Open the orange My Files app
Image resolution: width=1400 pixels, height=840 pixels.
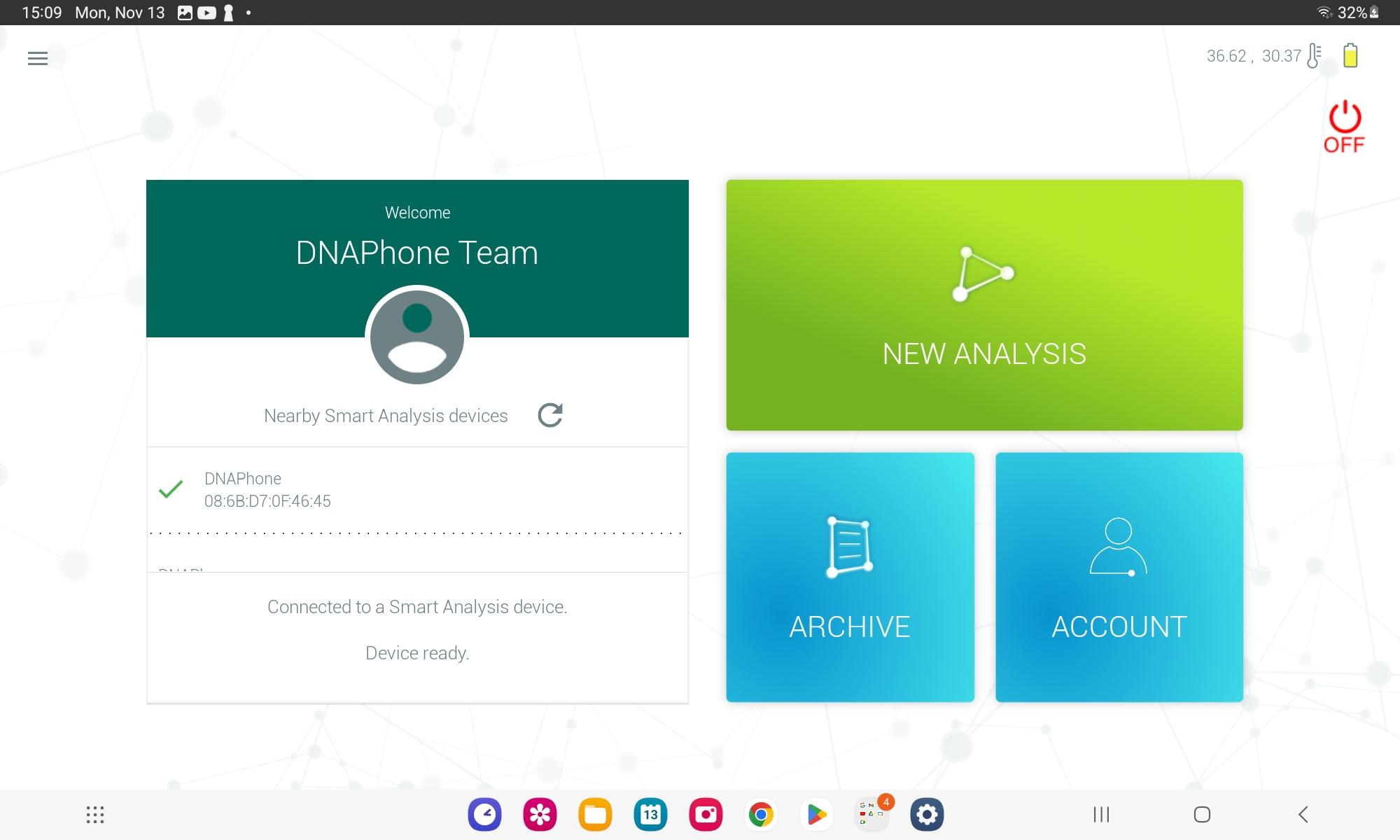(x=595, y=815)
